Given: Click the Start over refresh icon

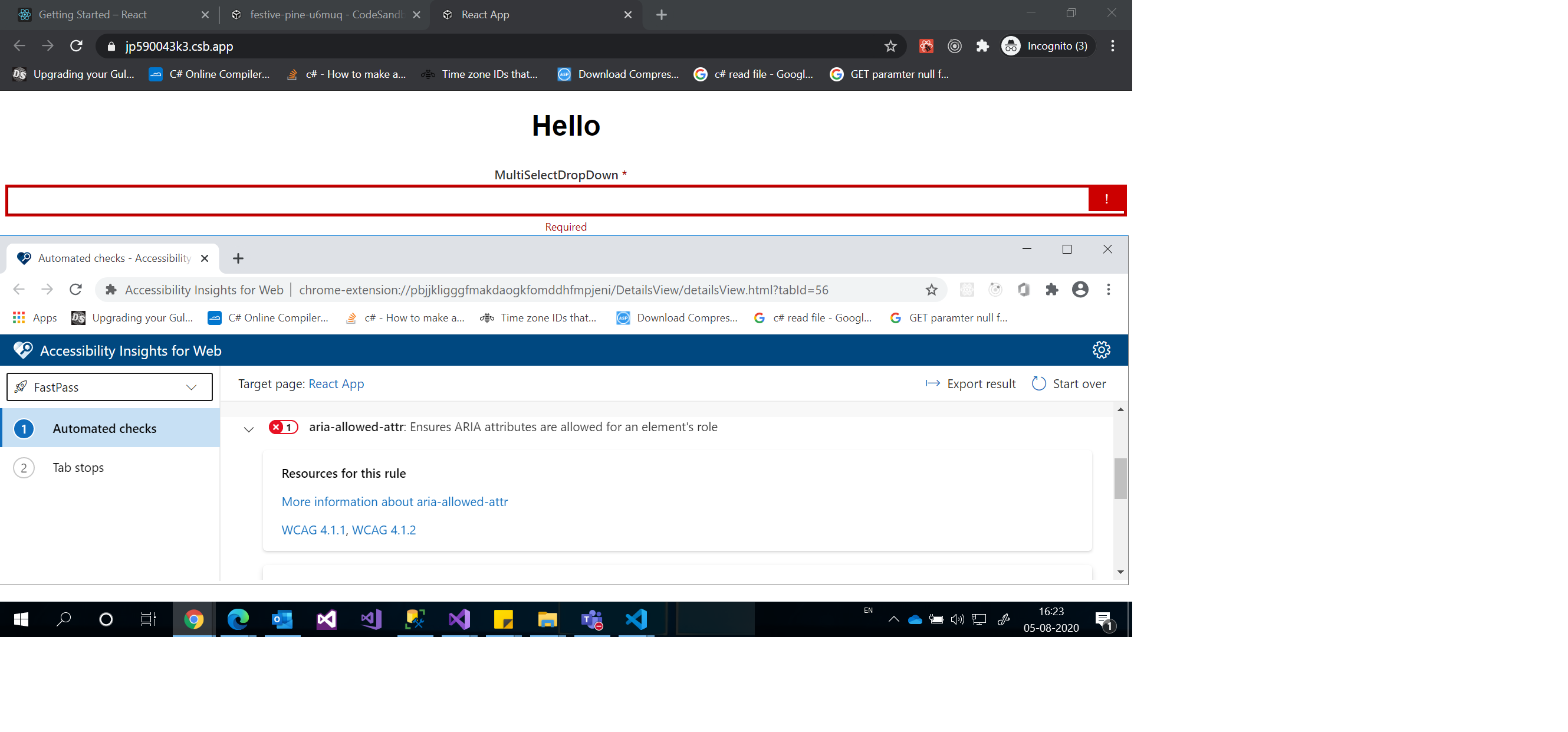Looking at the screenshot, I should pos(1038,383).
